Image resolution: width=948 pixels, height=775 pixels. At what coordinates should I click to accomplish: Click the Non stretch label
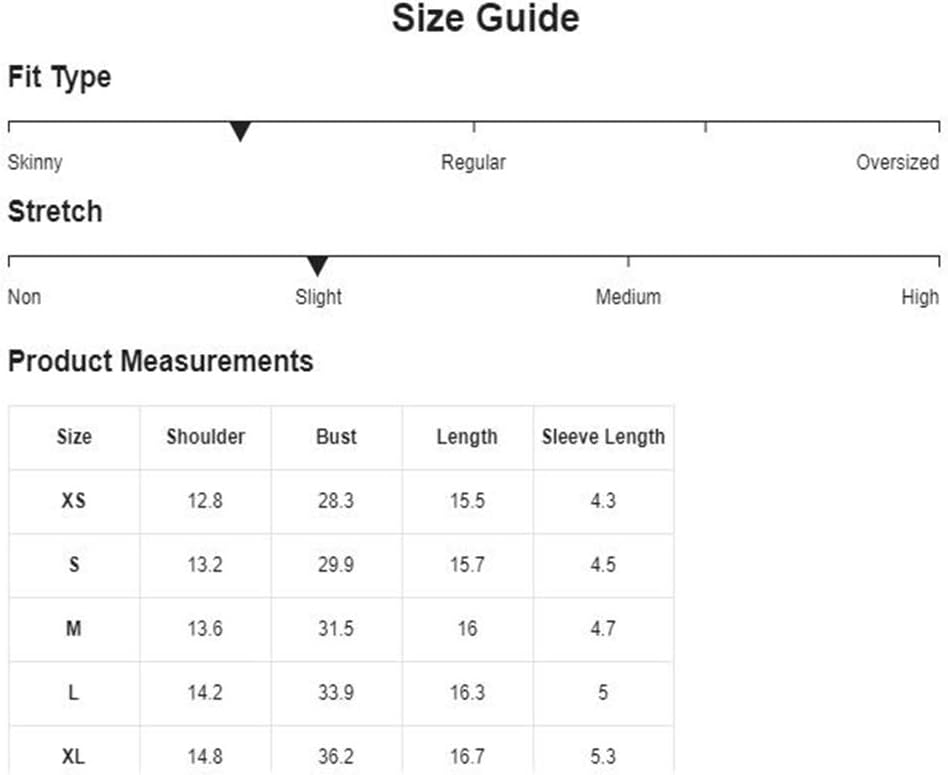coord(24,297)
